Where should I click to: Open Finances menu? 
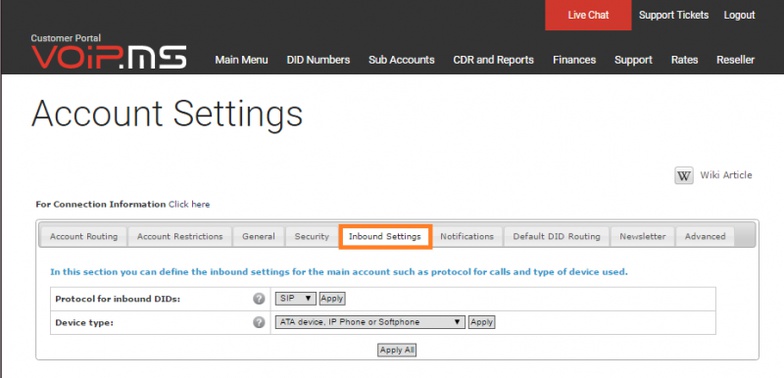pos(574,60)
